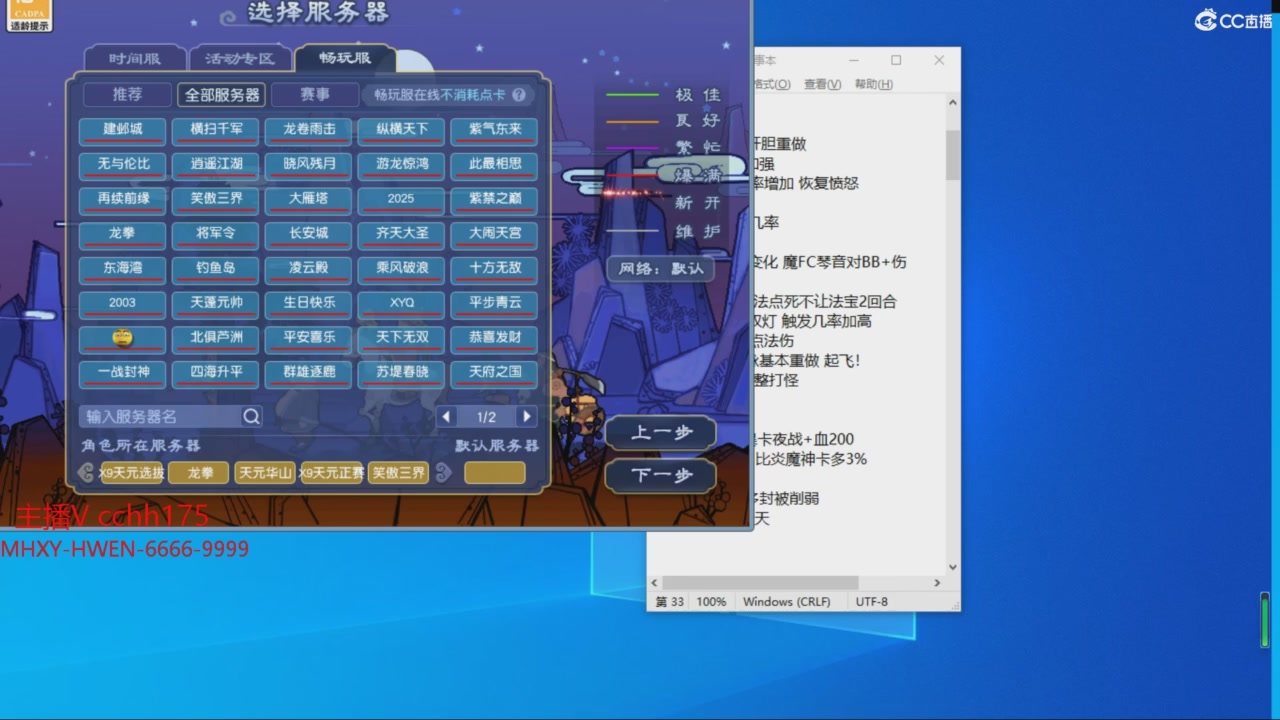The image size is (1280, 720).
Task: Click the search magnifier icon
Action: coord(252,416)
